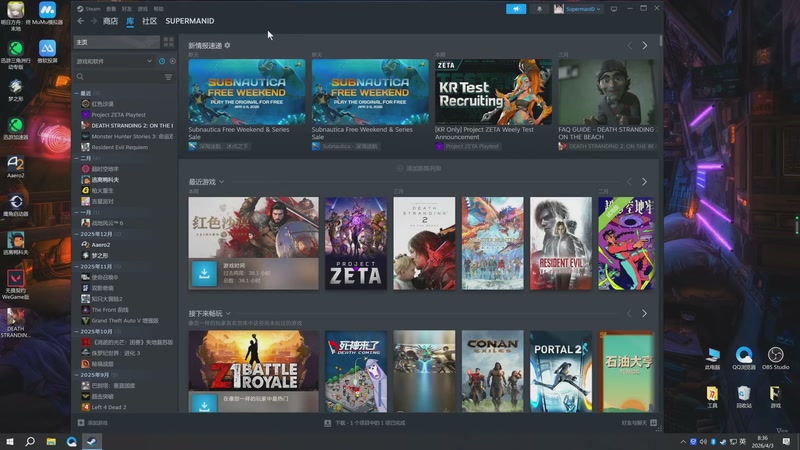This screenshot has height=450, width=800.
Task: Switch to Big Picture mode icon
Action: tap(614, 9)
